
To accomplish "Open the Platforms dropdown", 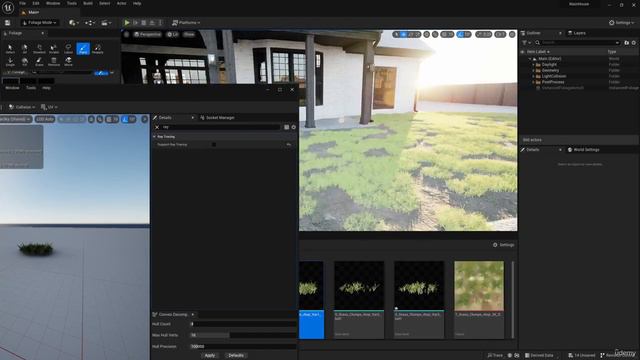I will [186, 23].
